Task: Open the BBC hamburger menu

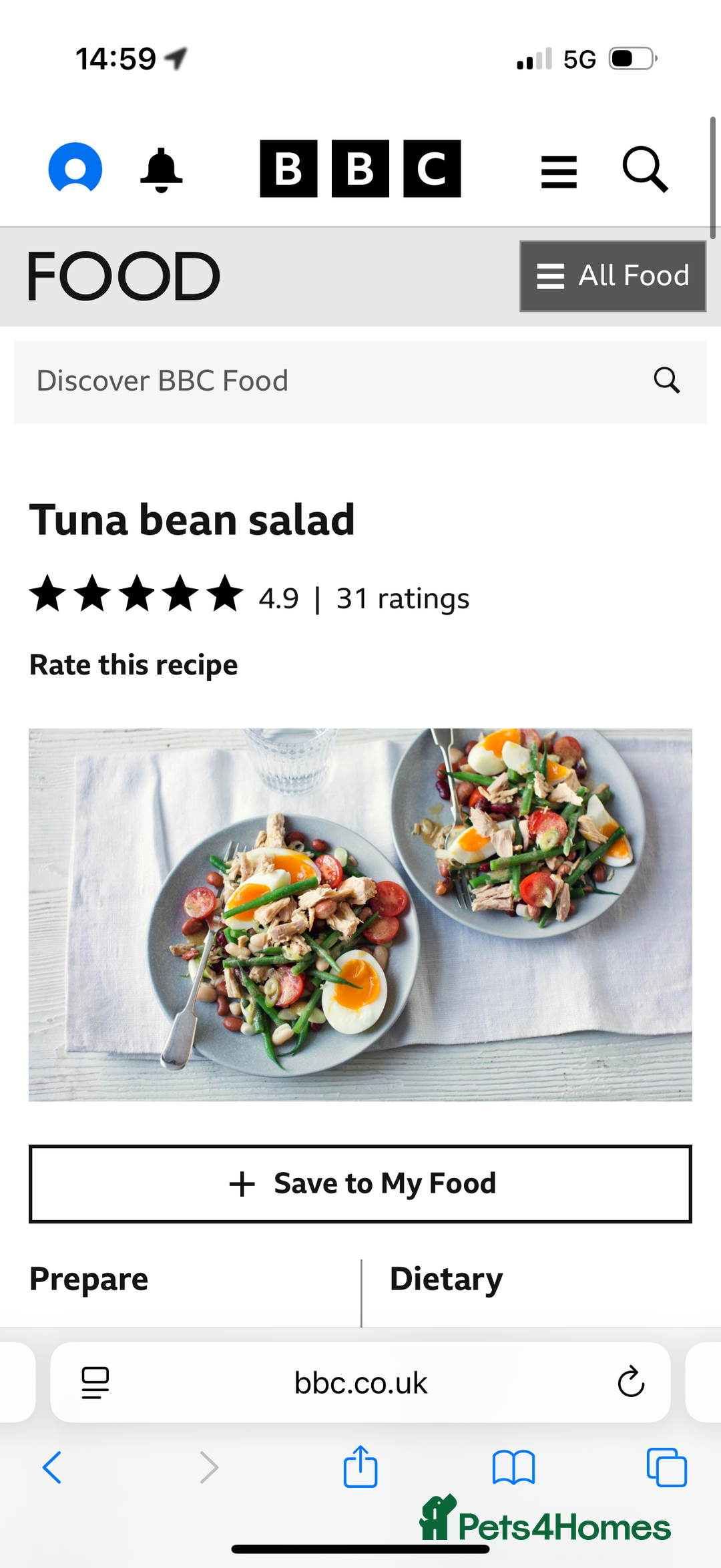Action: [559, 172]
